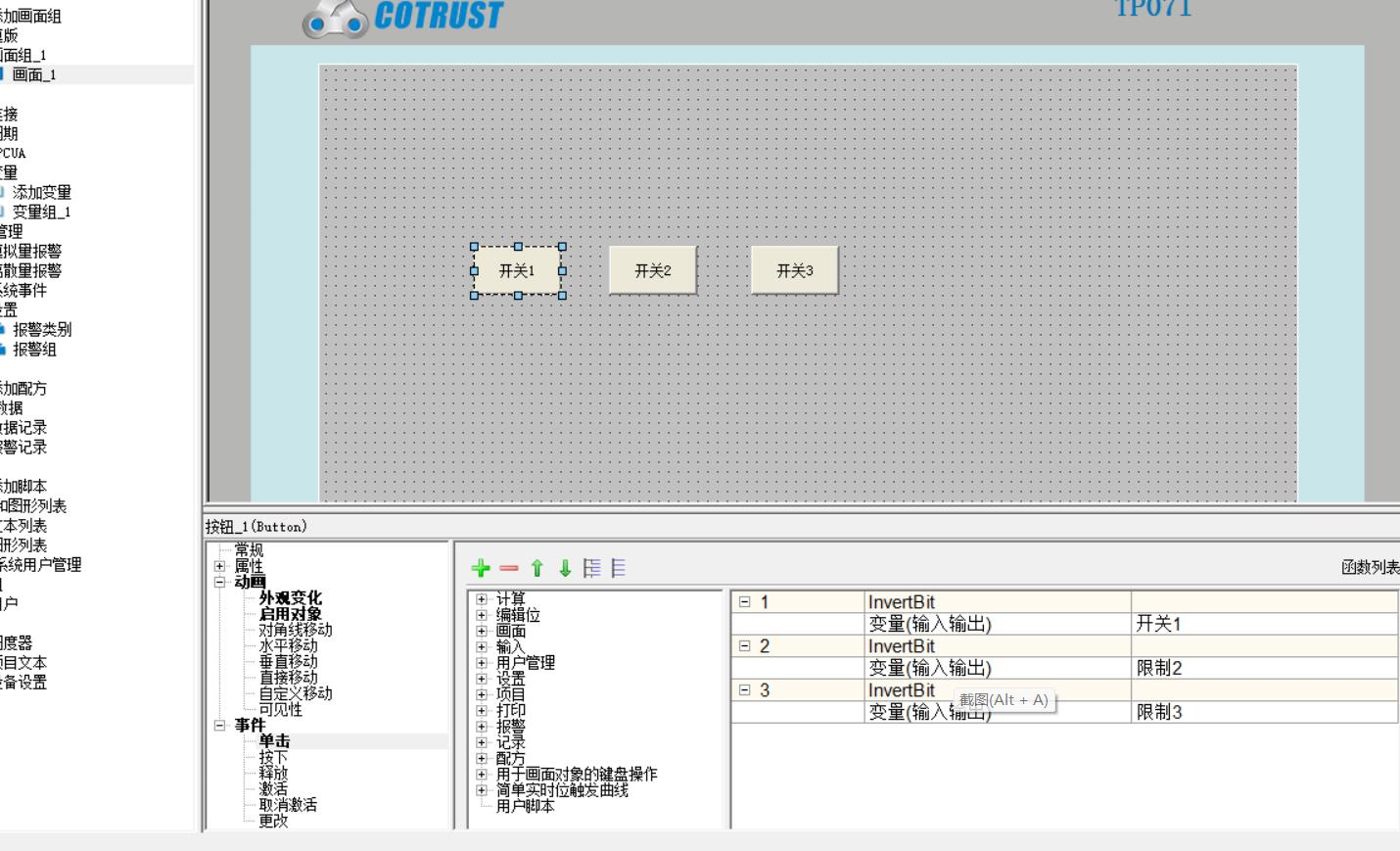Click variable cell 开关1 in function list
Image resolution: width=1400 pixels, height=851 pixels.
[1264, 624]
